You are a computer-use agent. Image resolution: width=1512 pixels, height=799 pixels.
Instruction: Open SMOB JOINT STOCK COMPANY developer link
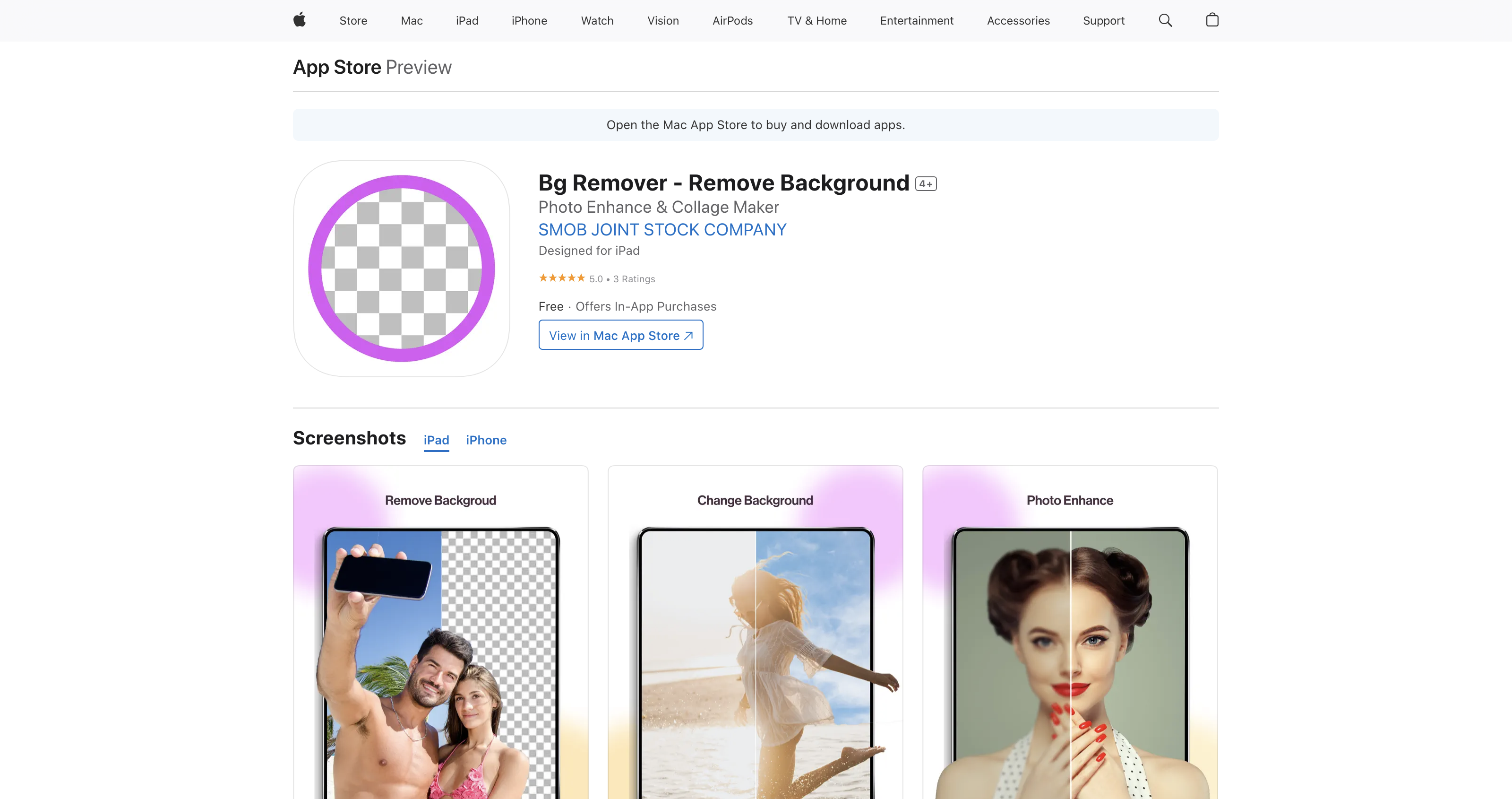[x=662, y=230]
